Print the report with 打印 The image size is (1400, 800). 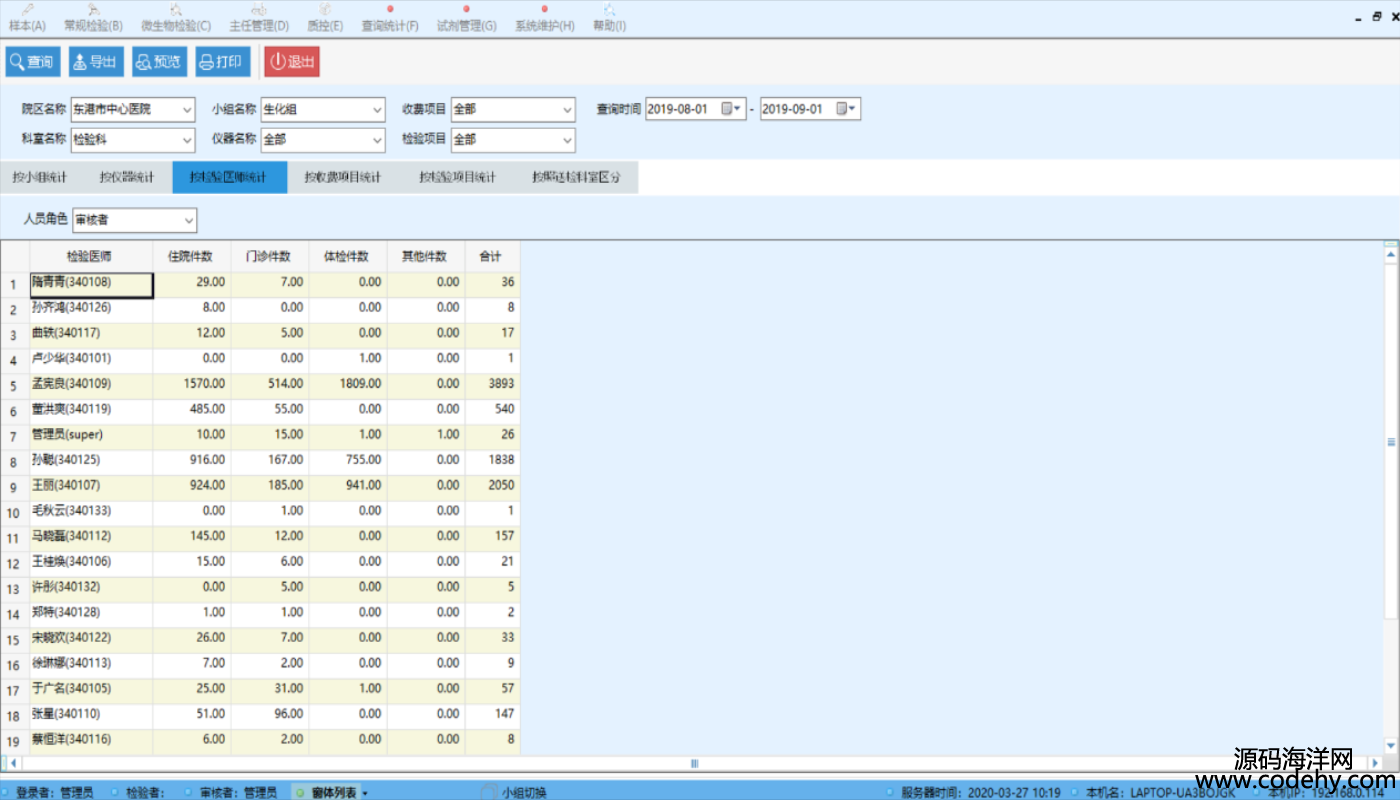pyautogui.click(x=222, y=62)
